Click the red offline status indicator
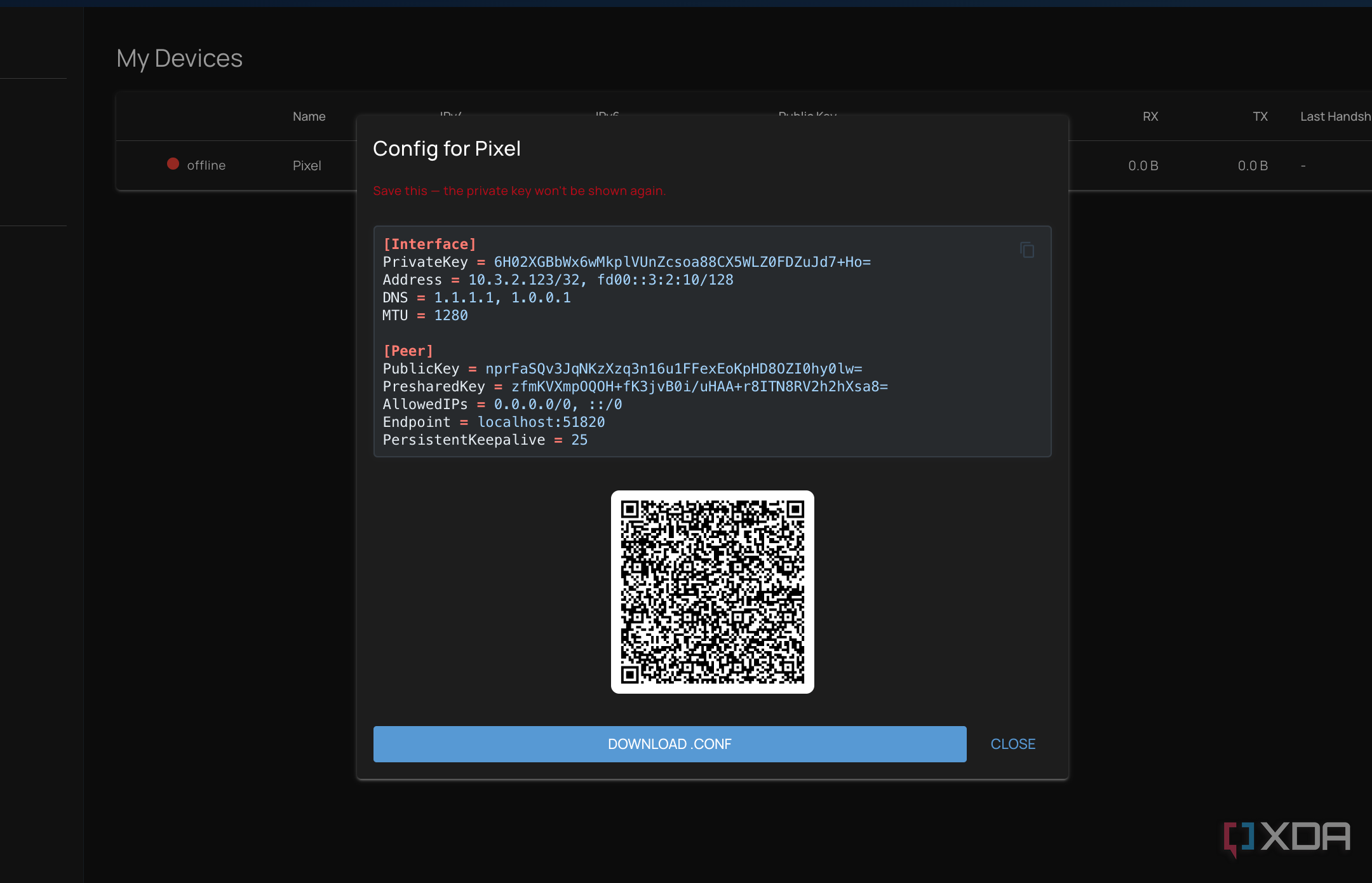Viewport: 1372px width, 883px height. [173, 164]
